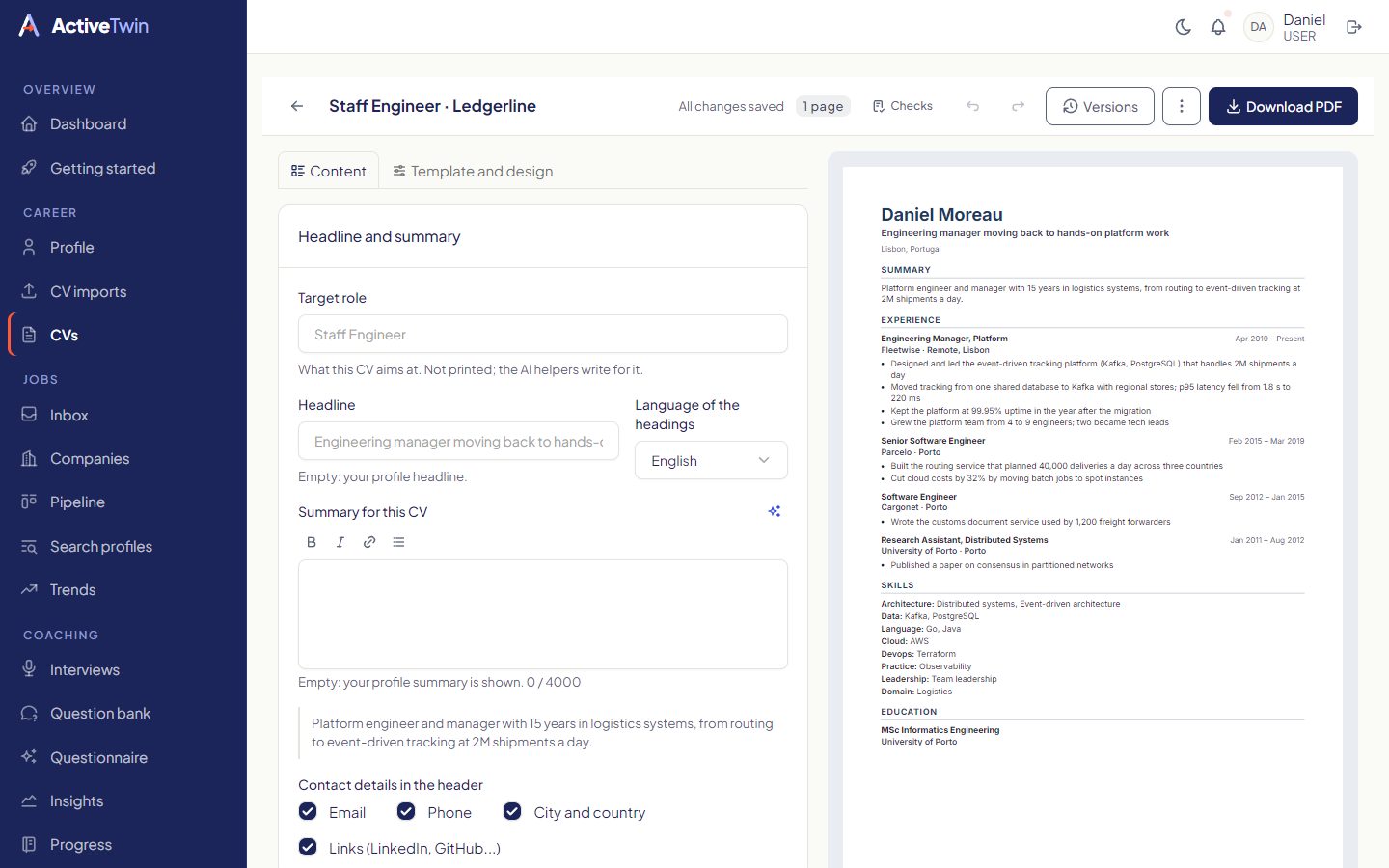Image resolution: width=1389 pixels, height=868 pixels.
Task: Go to CV imports page
Action: point(123,291)
